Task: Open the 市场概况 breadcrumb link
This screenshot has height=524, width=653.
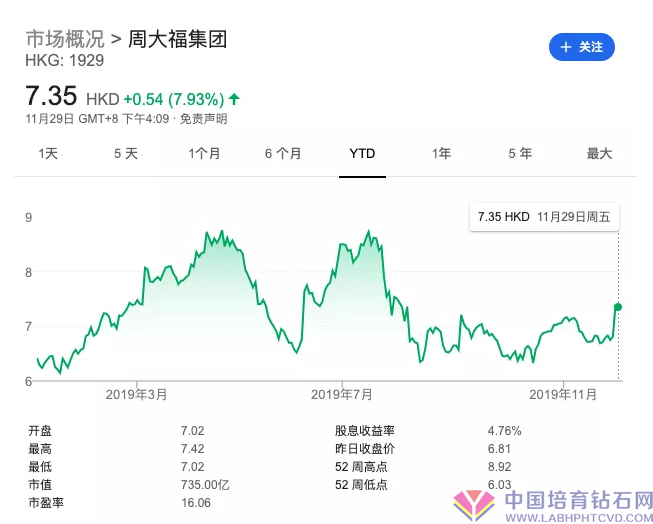Action: (65, 39)
